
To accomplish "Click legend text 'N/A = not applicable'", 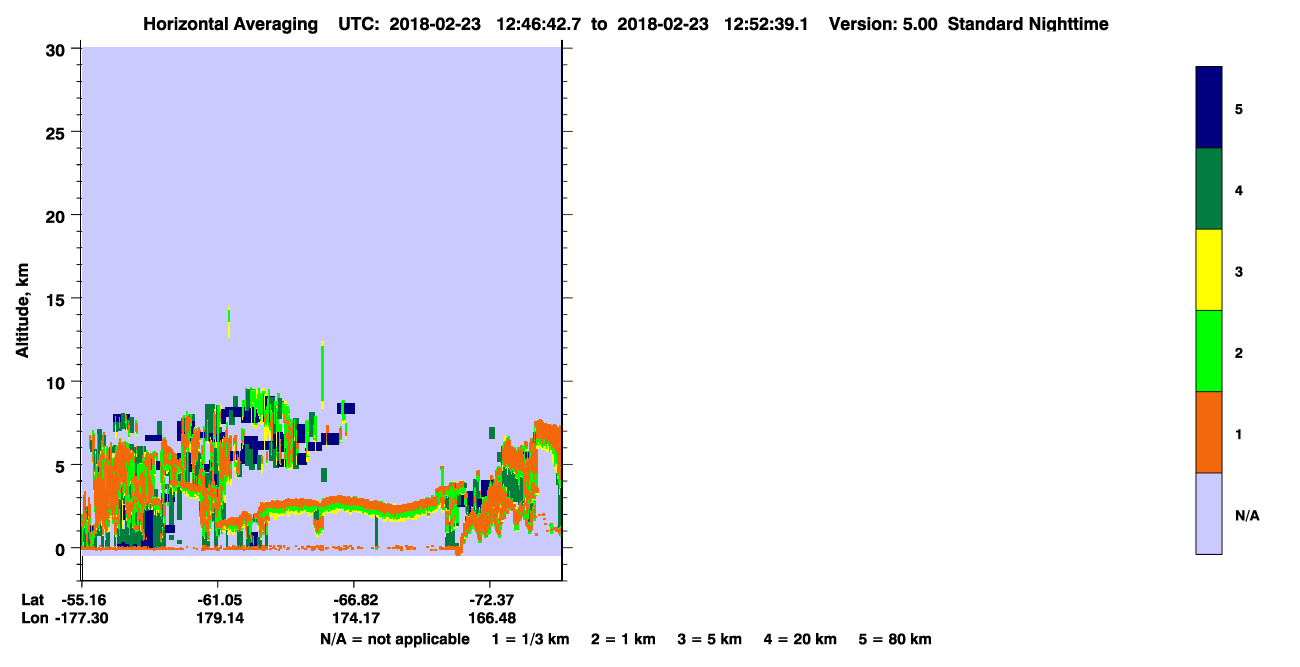I will (394, 640).
